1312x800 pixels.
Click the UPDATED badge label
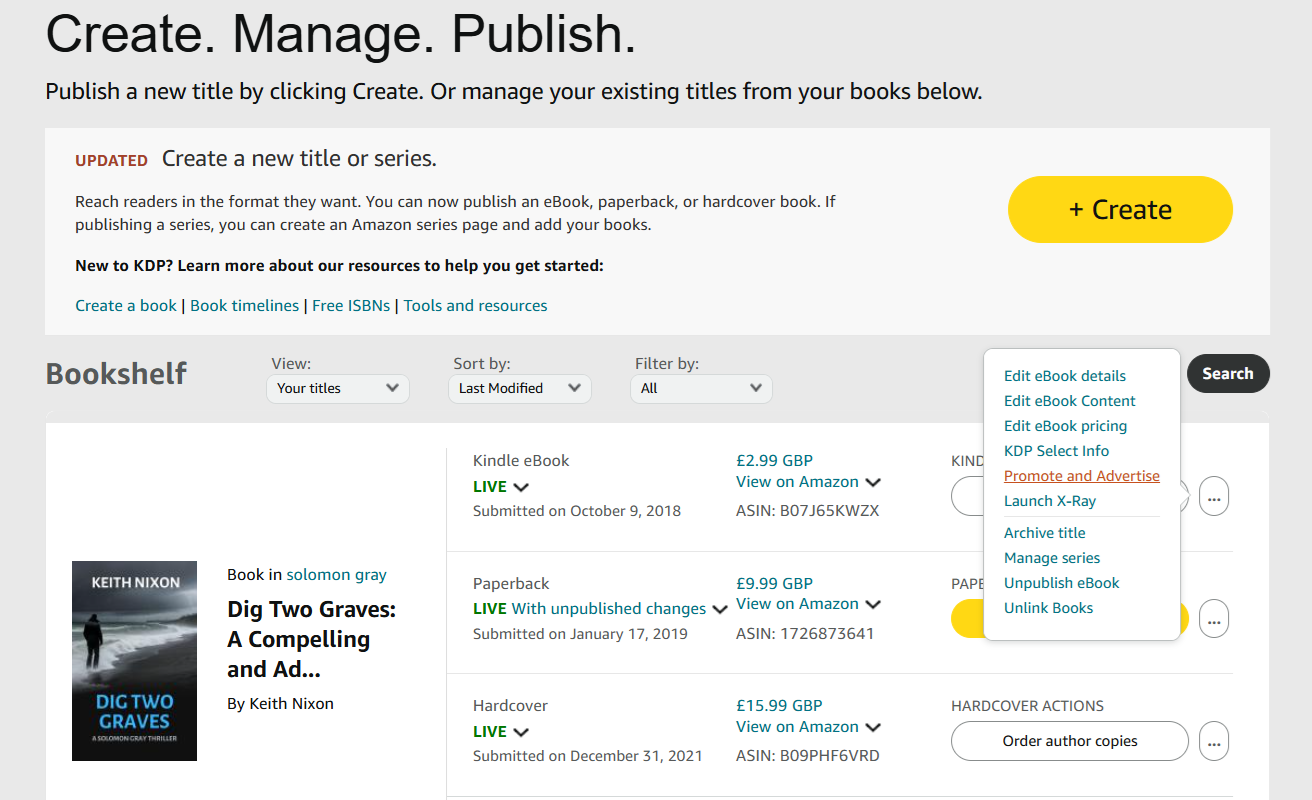pos(111,160)
